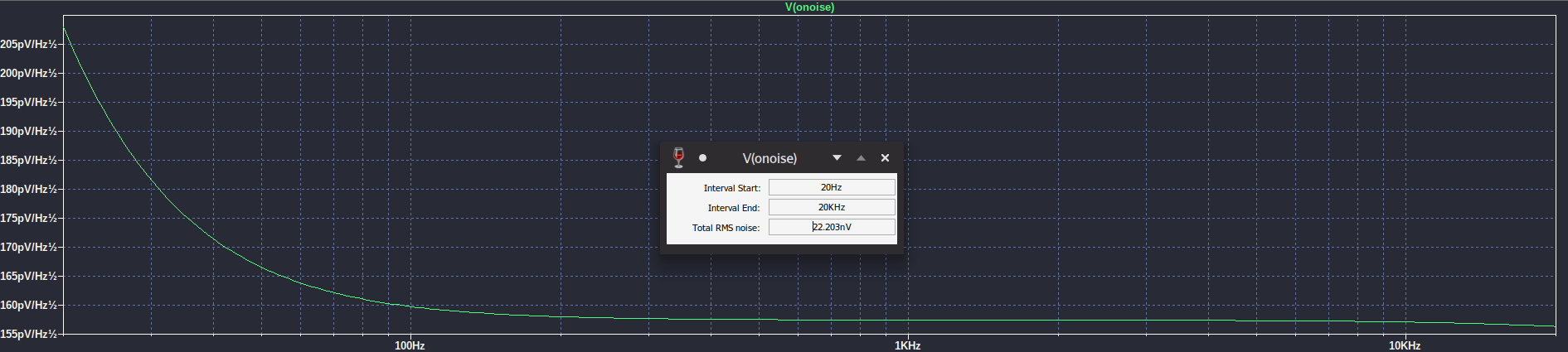The width and height of the screenshot is (1568, 352).
Task: Click the 175pV/Hz½ y-axis label
Action: point(28,218)
